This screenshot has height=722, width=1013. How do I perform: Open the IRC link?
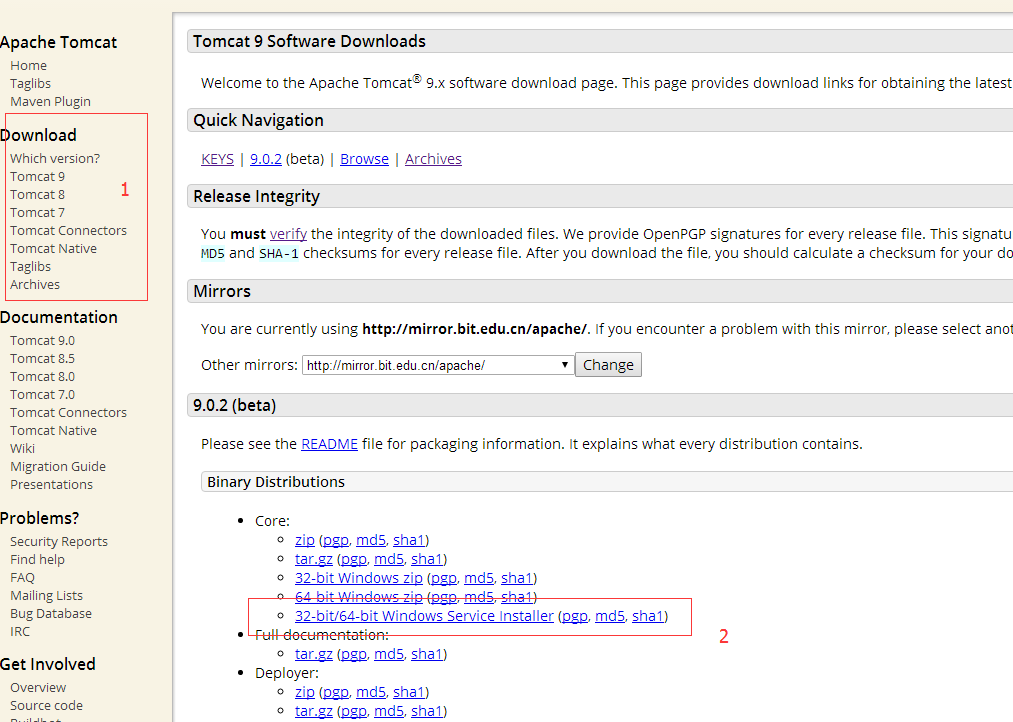point(20,632)
